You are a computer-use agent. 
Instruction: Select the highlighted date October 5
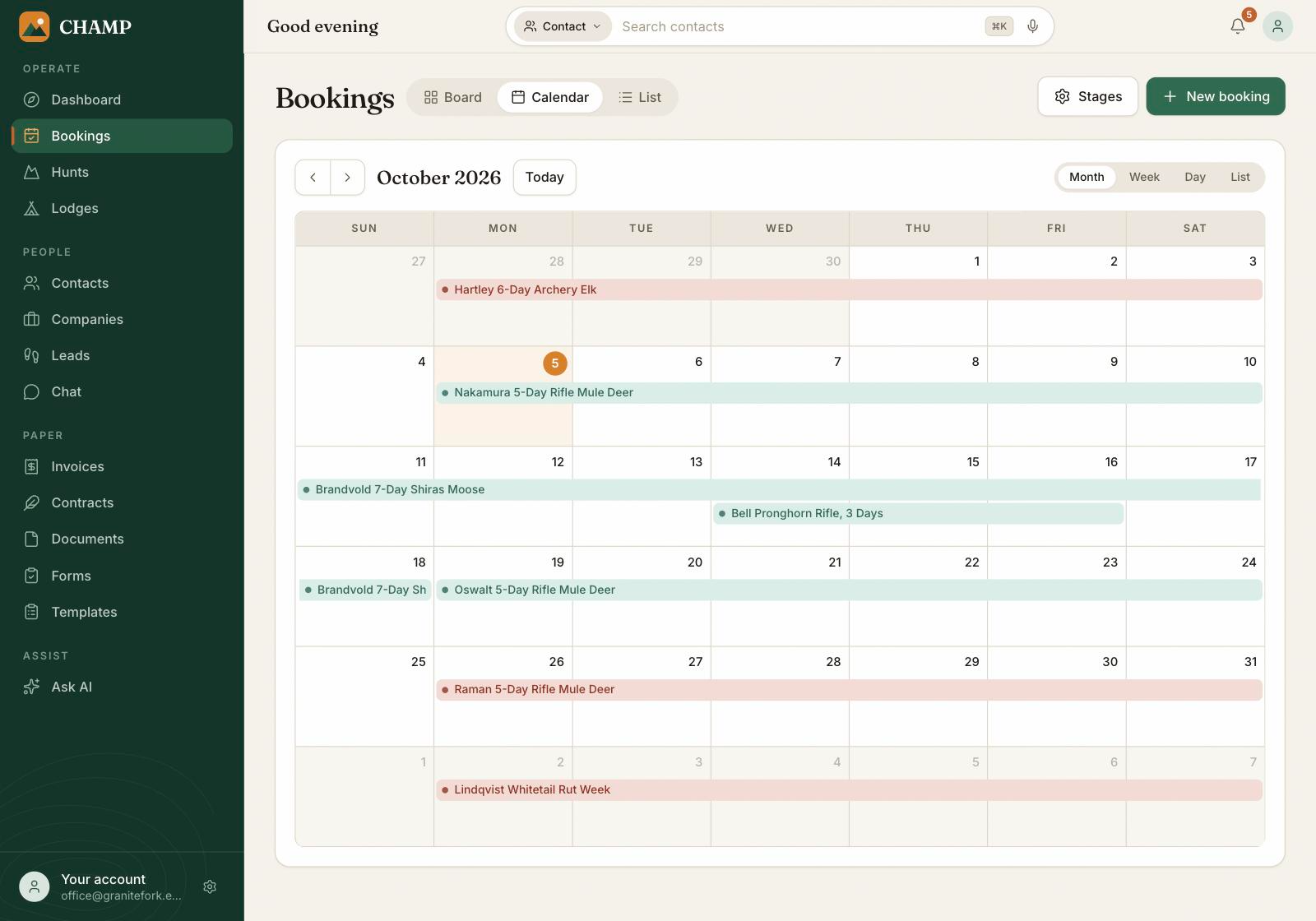(555, 363)
